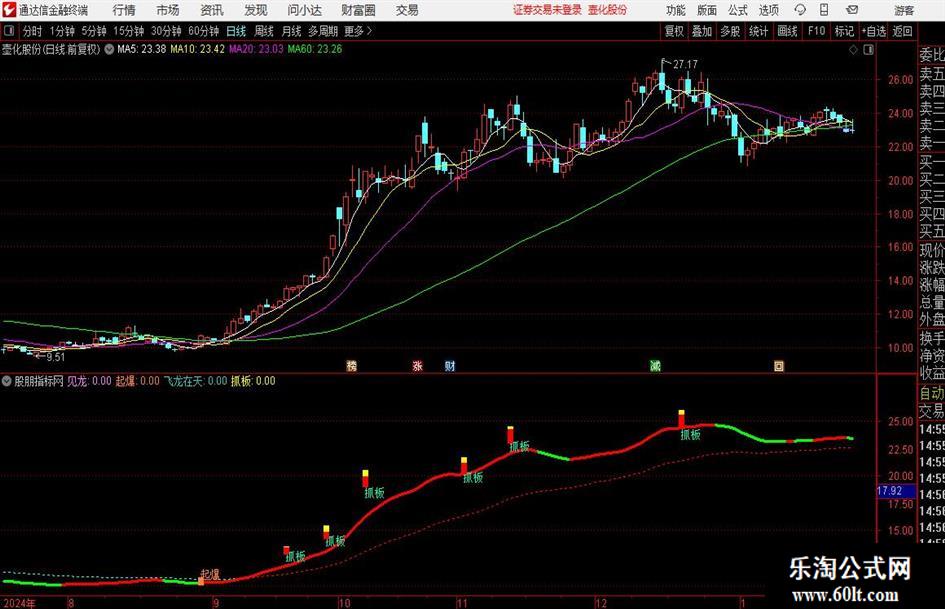
Task: Click the 统计 statistics button
Action: coord(758,31)
